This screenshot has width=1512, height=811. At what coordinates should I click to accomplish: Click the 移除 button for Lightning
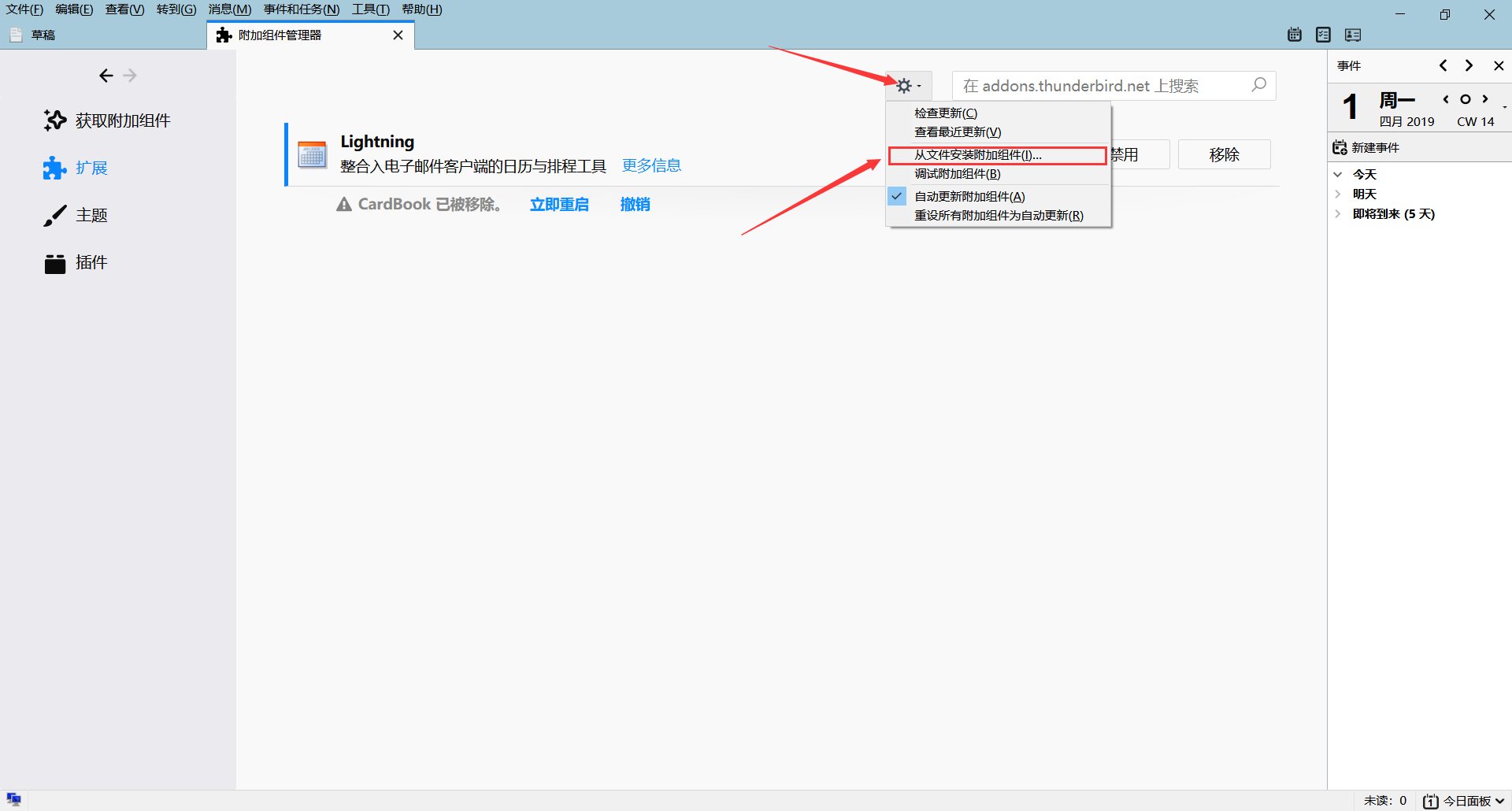(x=1224, y=155)
